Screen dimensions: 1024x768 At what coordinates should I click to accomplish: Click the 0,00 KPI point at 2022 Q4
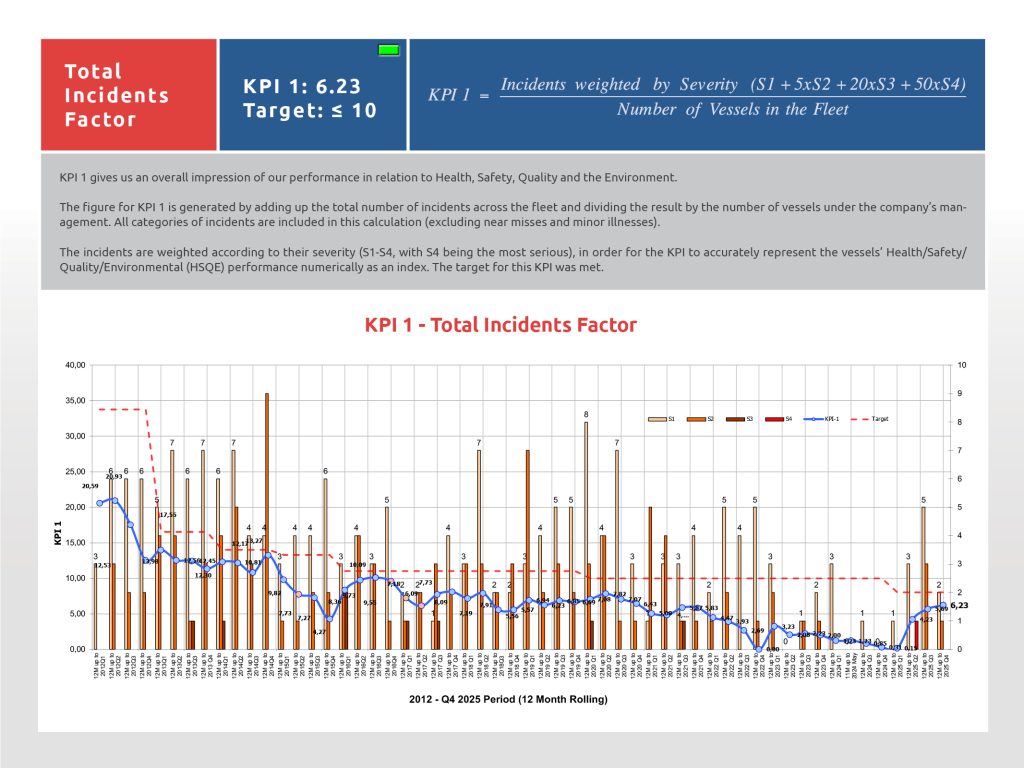[758, 649]
